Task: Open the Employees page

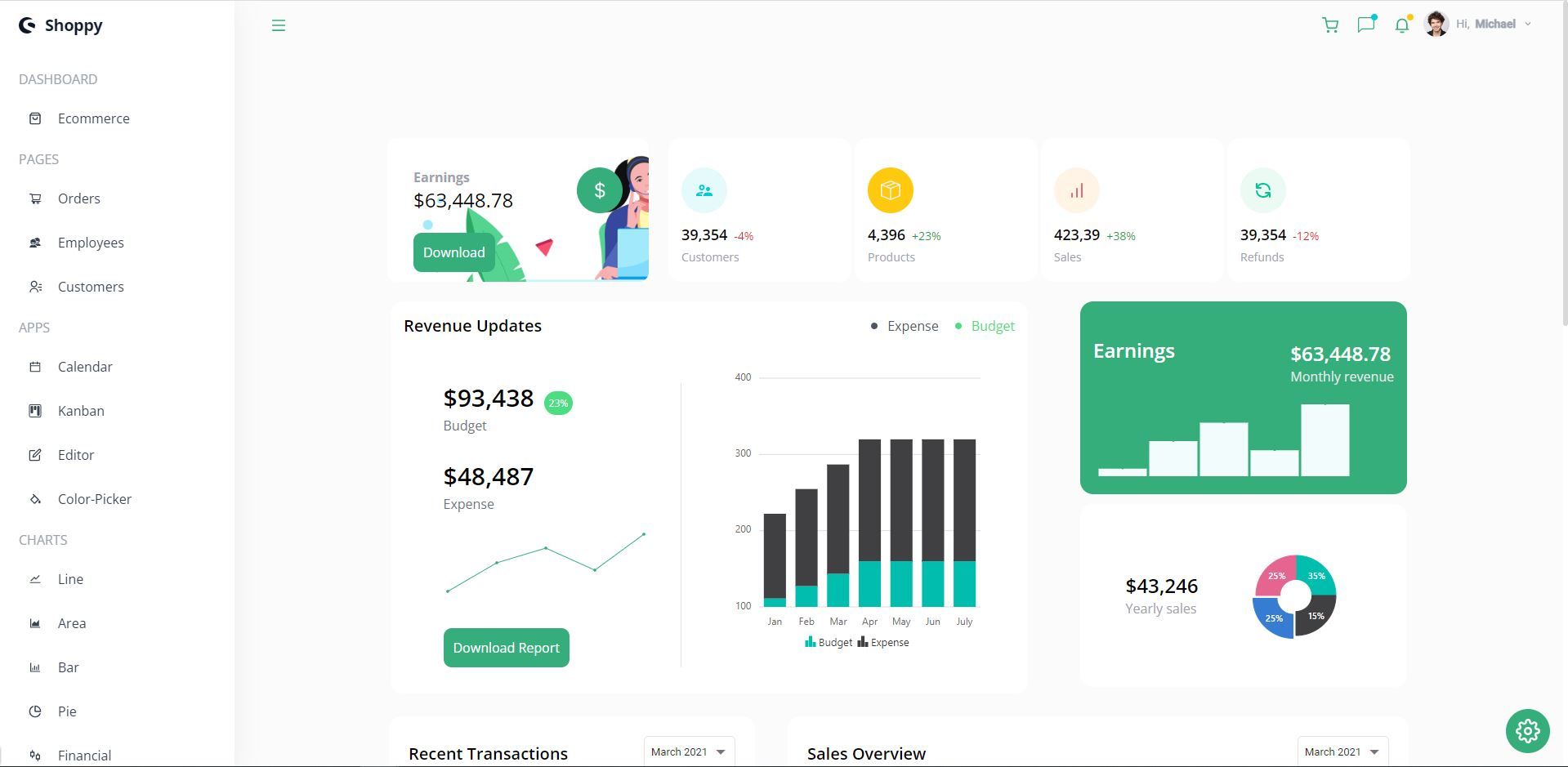Action: point(91,243)
